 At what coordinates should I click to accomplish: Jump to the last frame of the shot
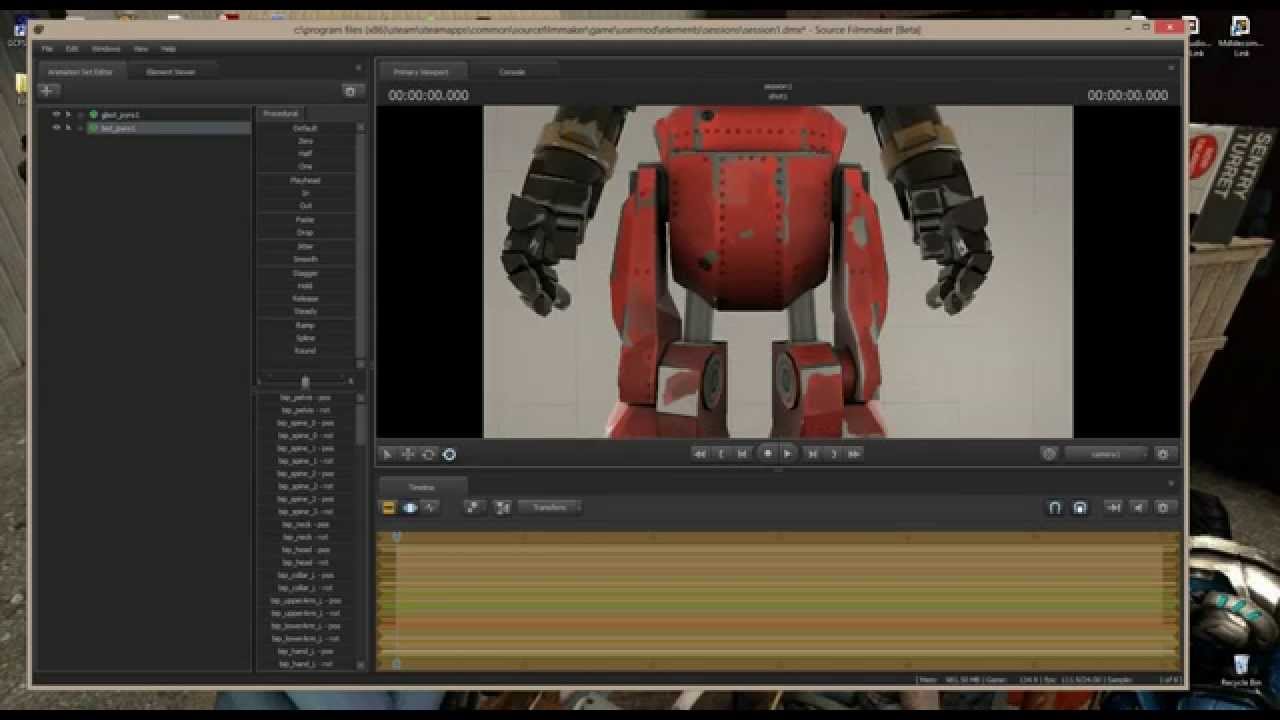(854, 453)
